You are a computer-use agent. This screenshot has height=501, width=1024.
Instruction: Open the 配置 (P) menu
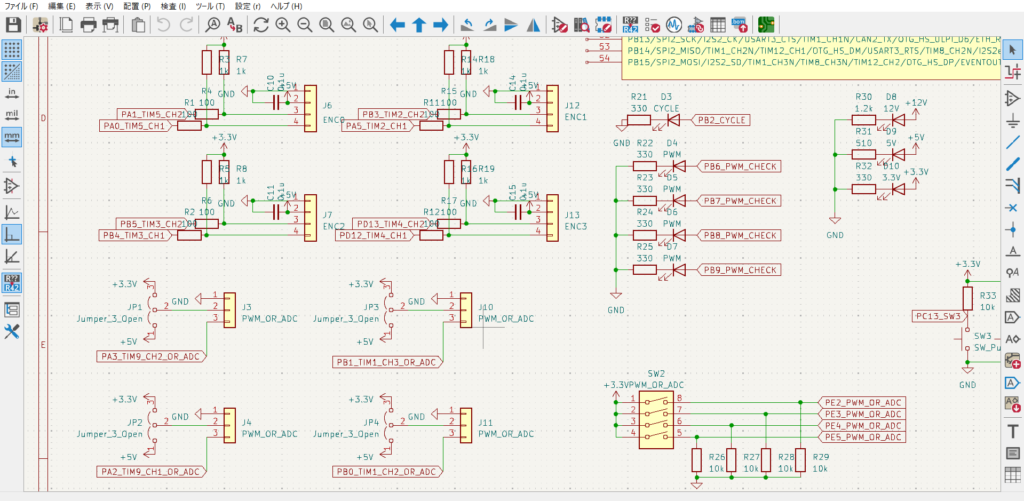137,6
